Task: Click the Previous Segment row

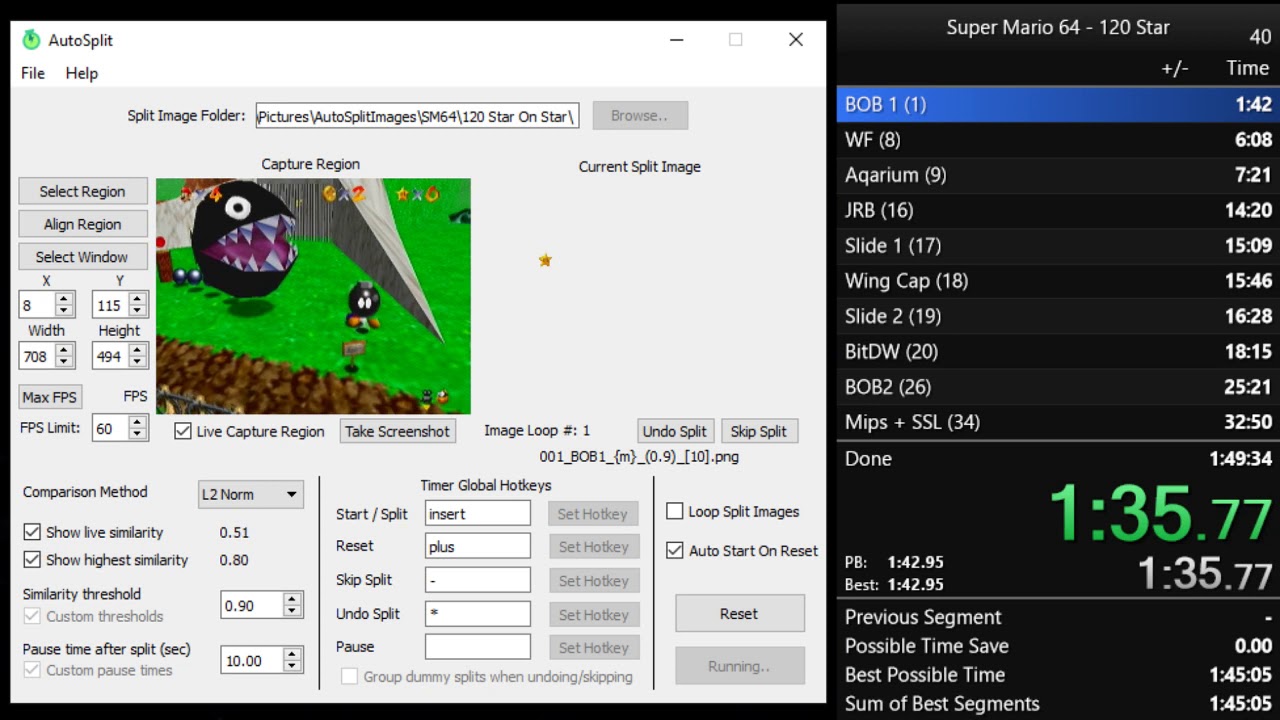Action: click(x=1058, y=617)
